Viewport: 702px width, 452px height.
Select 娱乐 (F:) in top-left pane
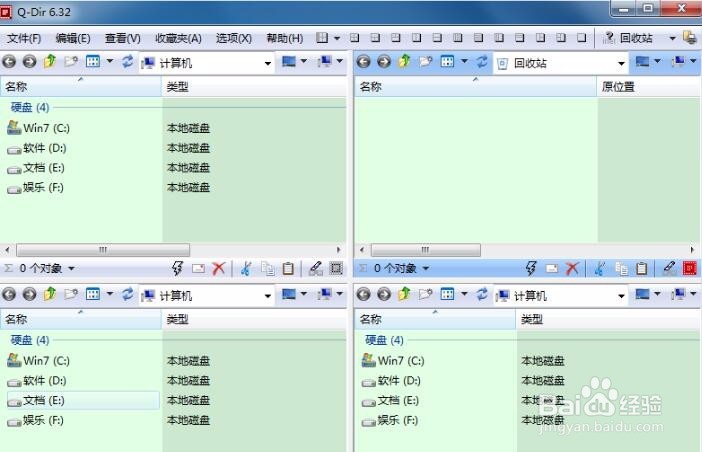click(36, 188)
